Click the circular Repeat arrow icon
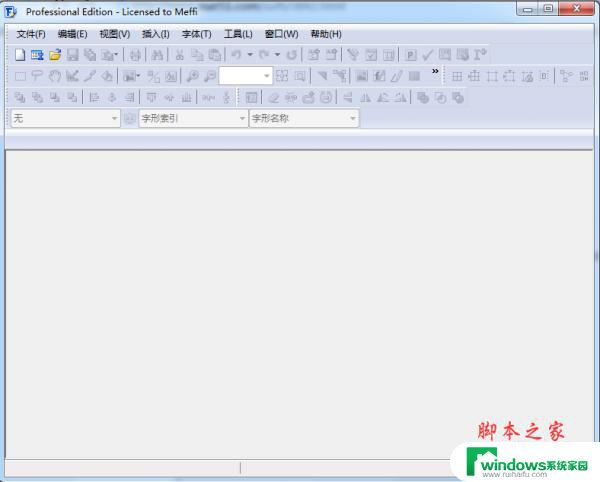600x482 pixels. pos(292,55)
